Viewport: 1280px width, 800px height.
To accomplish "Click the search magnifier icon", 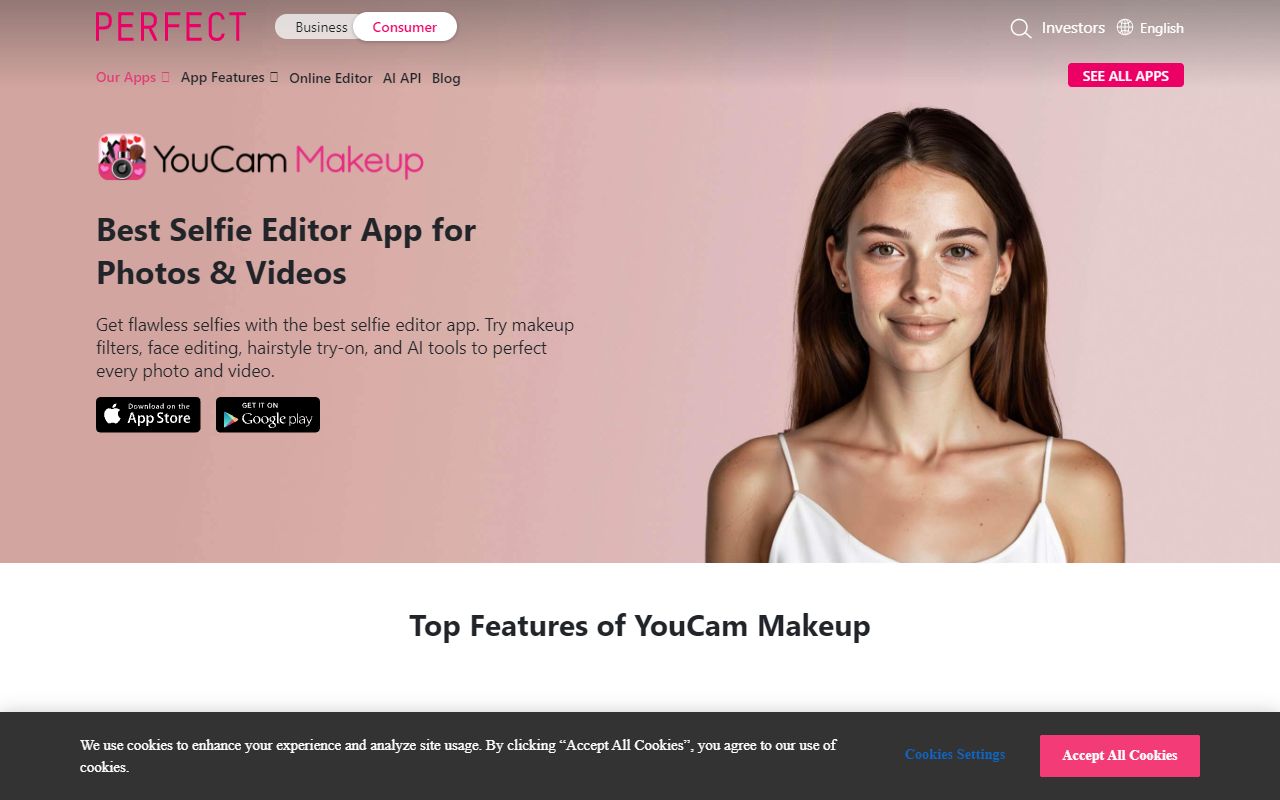I will click(1020, 29).
